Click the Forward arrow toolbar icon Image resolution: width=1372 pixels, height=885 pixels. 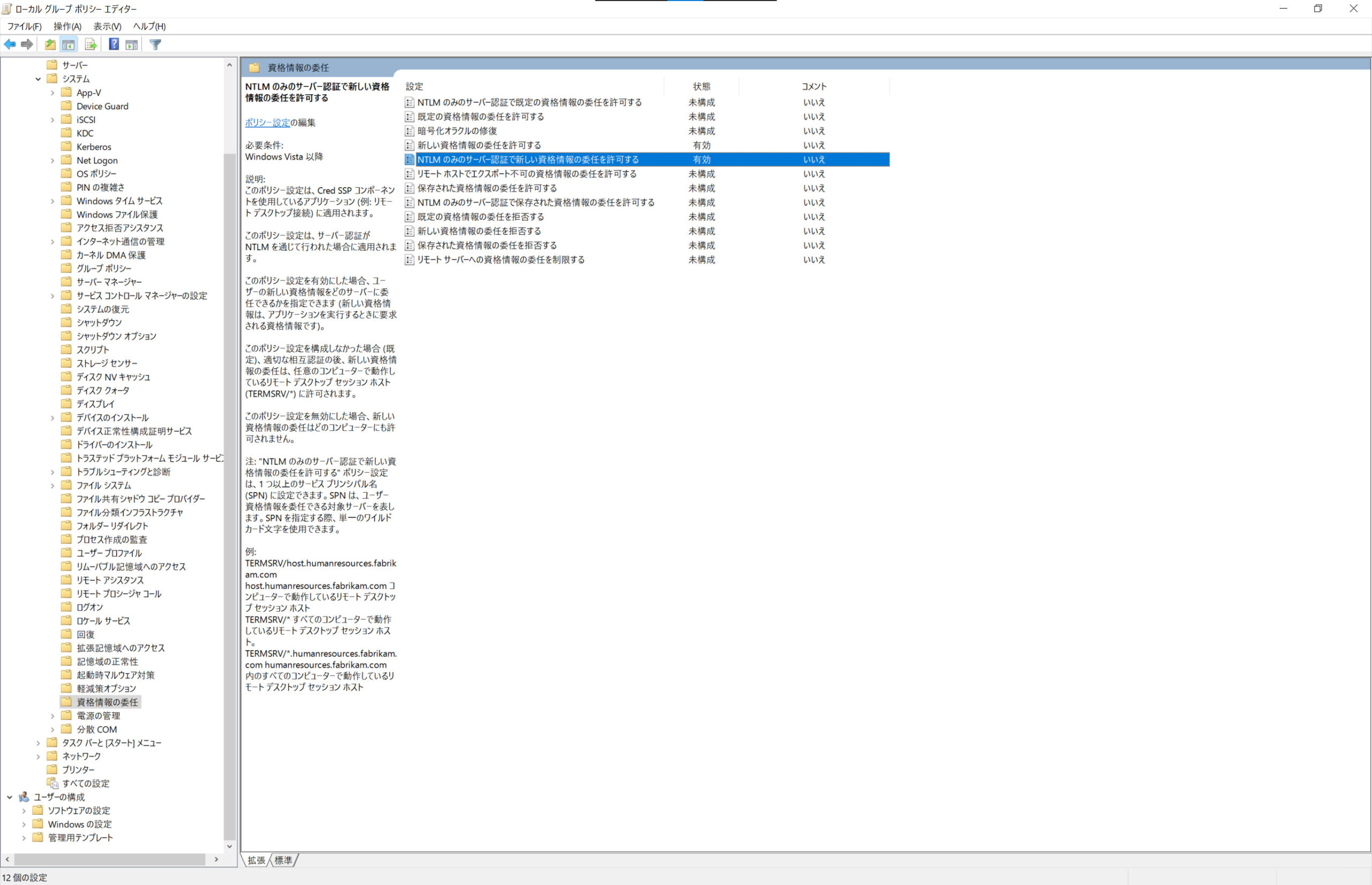pos(27,44)
